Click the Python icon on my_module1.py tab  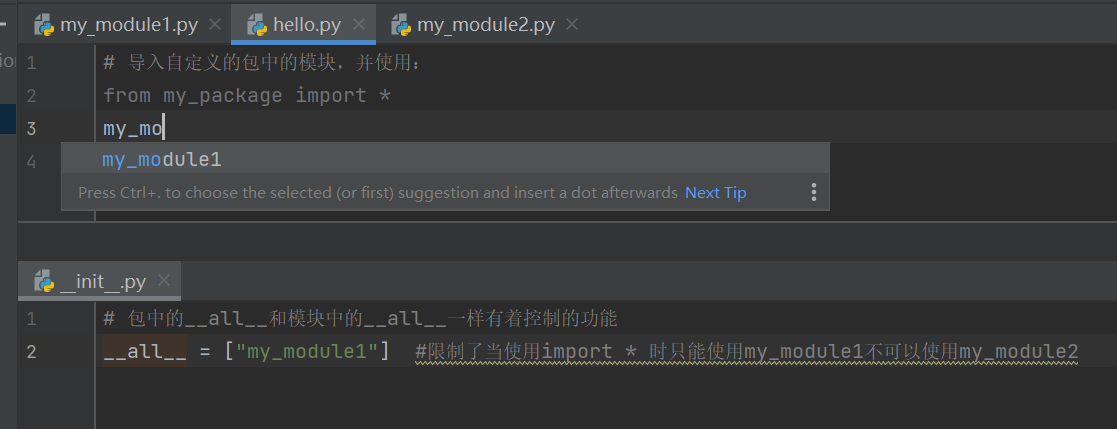43,24
